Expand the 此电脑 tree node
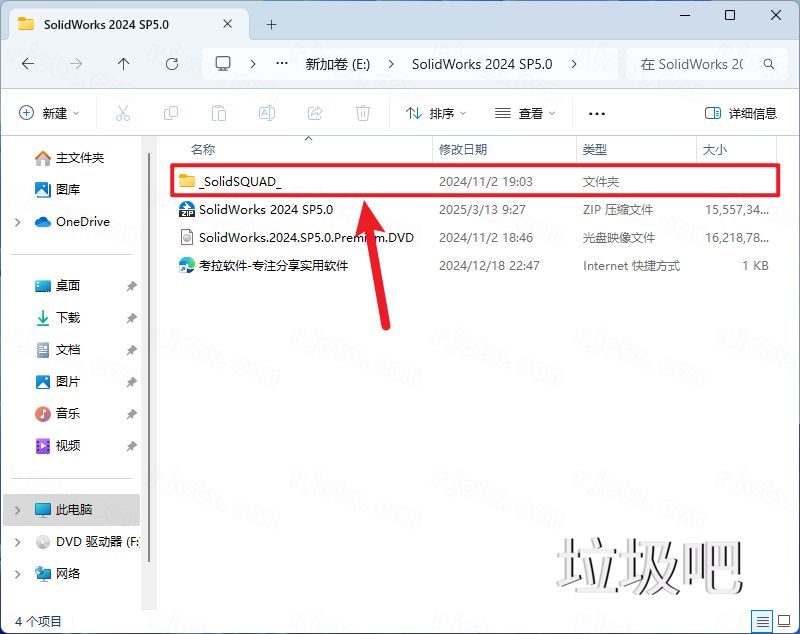This screenshot has width=800, height=634. [18, 509]
